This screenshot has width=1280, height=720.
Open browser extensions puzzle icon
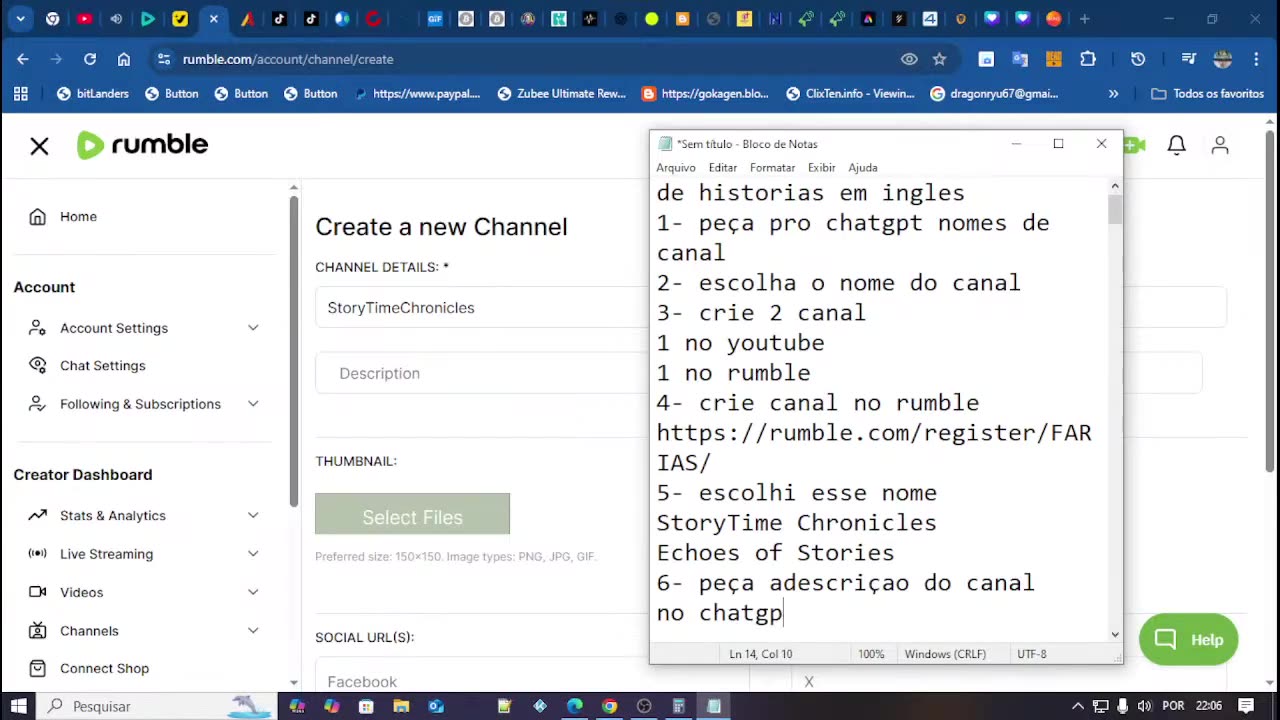pos(1088,59)
